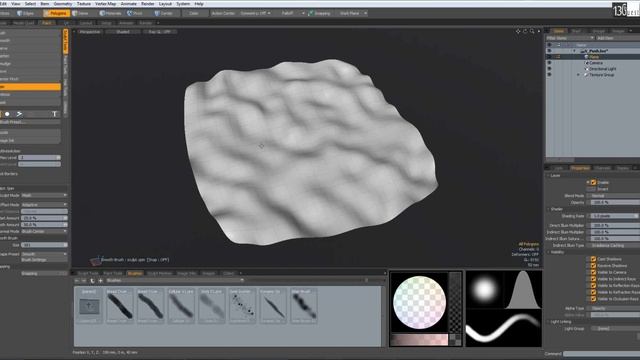The image size is (640, 360).
Task: Select the round procedural brush tip icon
Action: (x=7, y=114)
